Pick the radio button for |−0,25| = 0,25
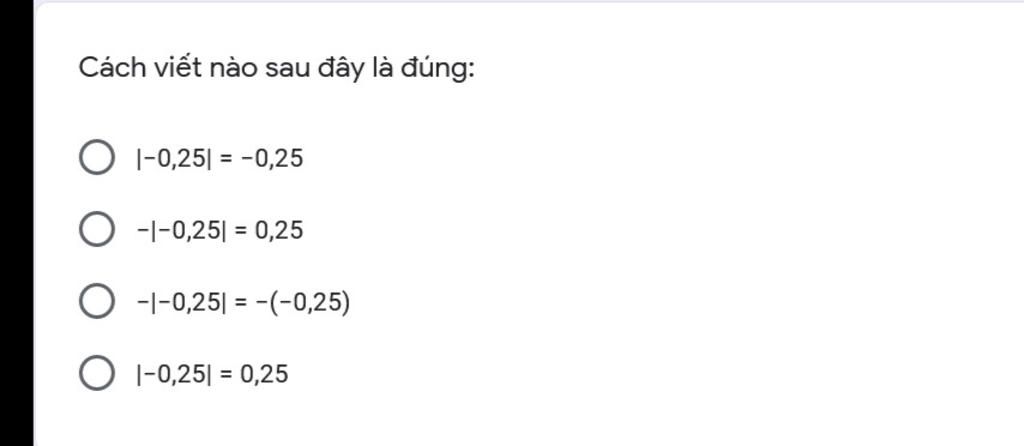1024x446 pixels. point(97,374)
